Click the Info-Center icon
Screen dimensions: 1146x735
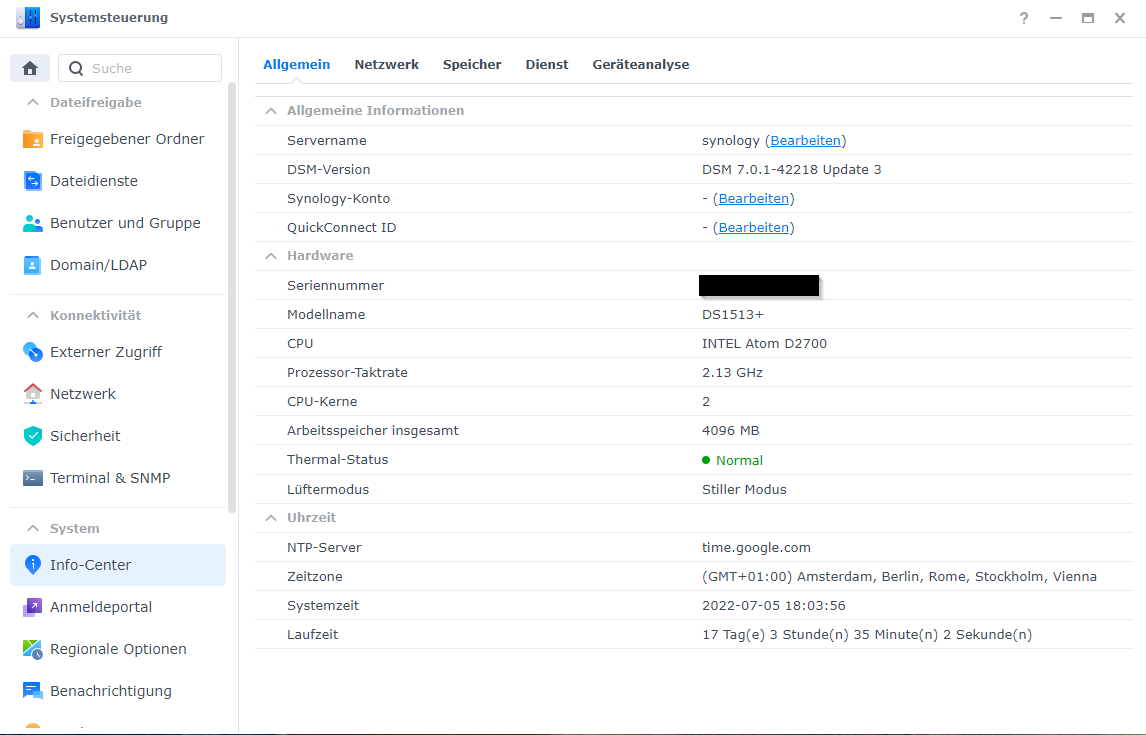32,565
